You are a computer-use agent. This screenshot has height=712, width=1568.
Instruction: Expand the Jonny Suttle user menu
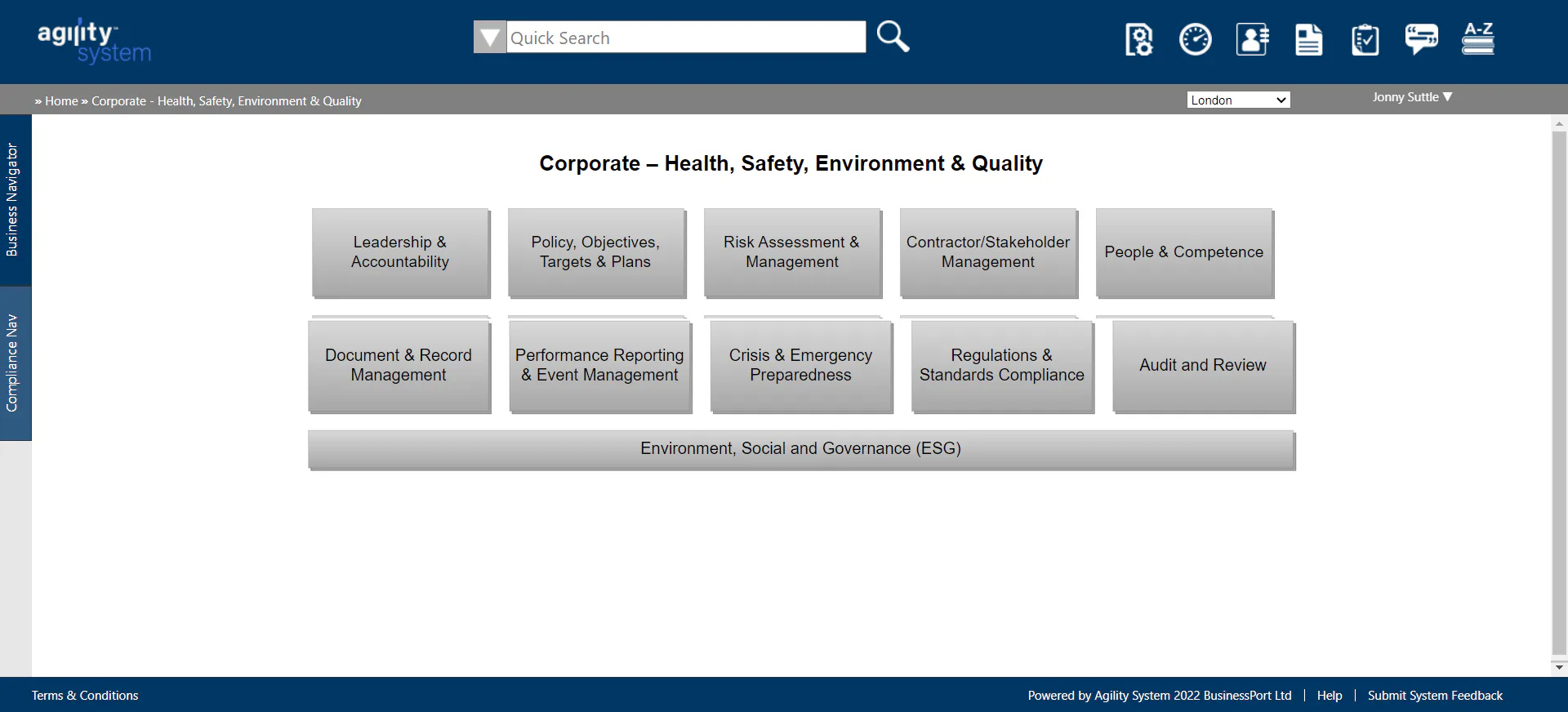click(x=1412, y=97)
